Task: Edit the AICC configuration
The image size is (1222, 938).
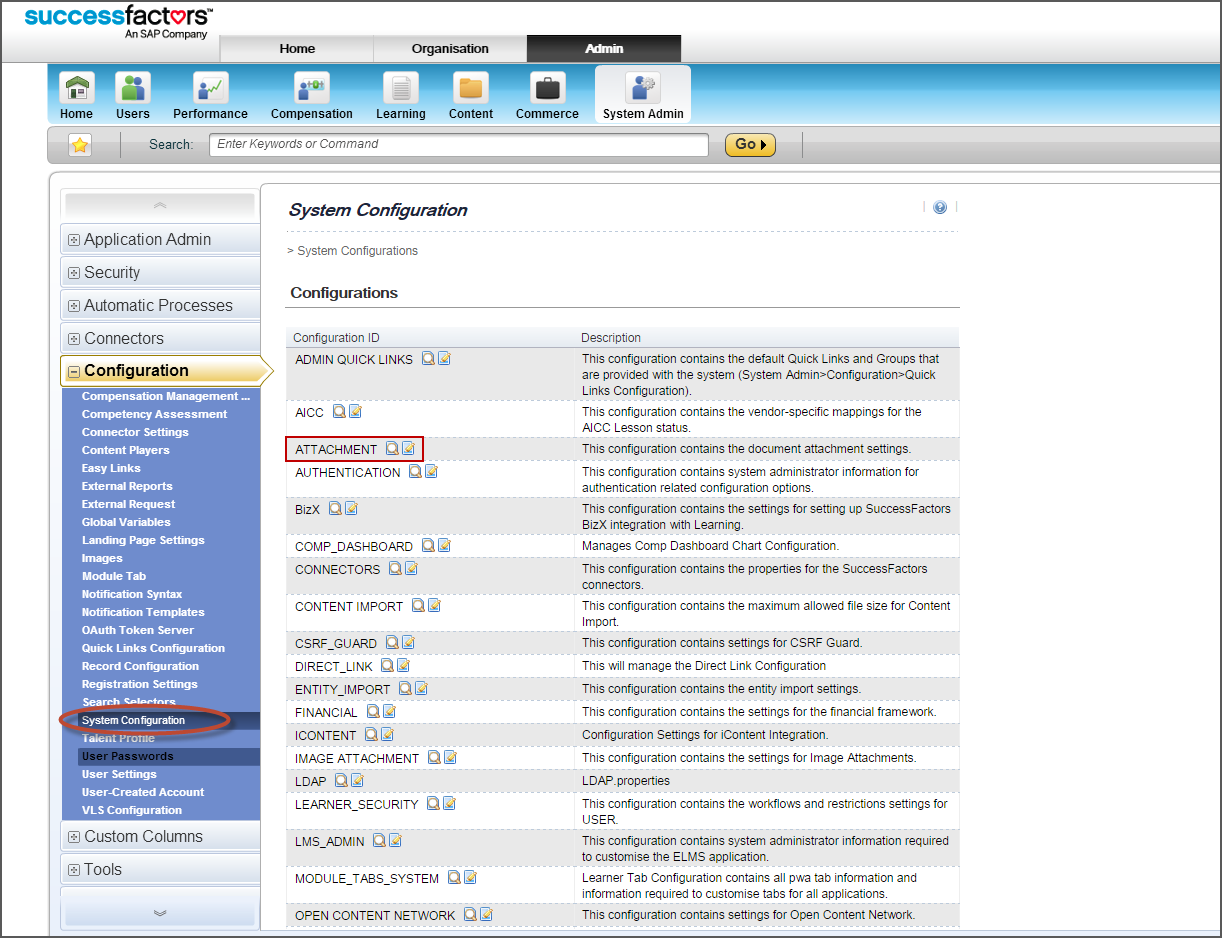Action: pyautogui.click(x=355, y=411)
